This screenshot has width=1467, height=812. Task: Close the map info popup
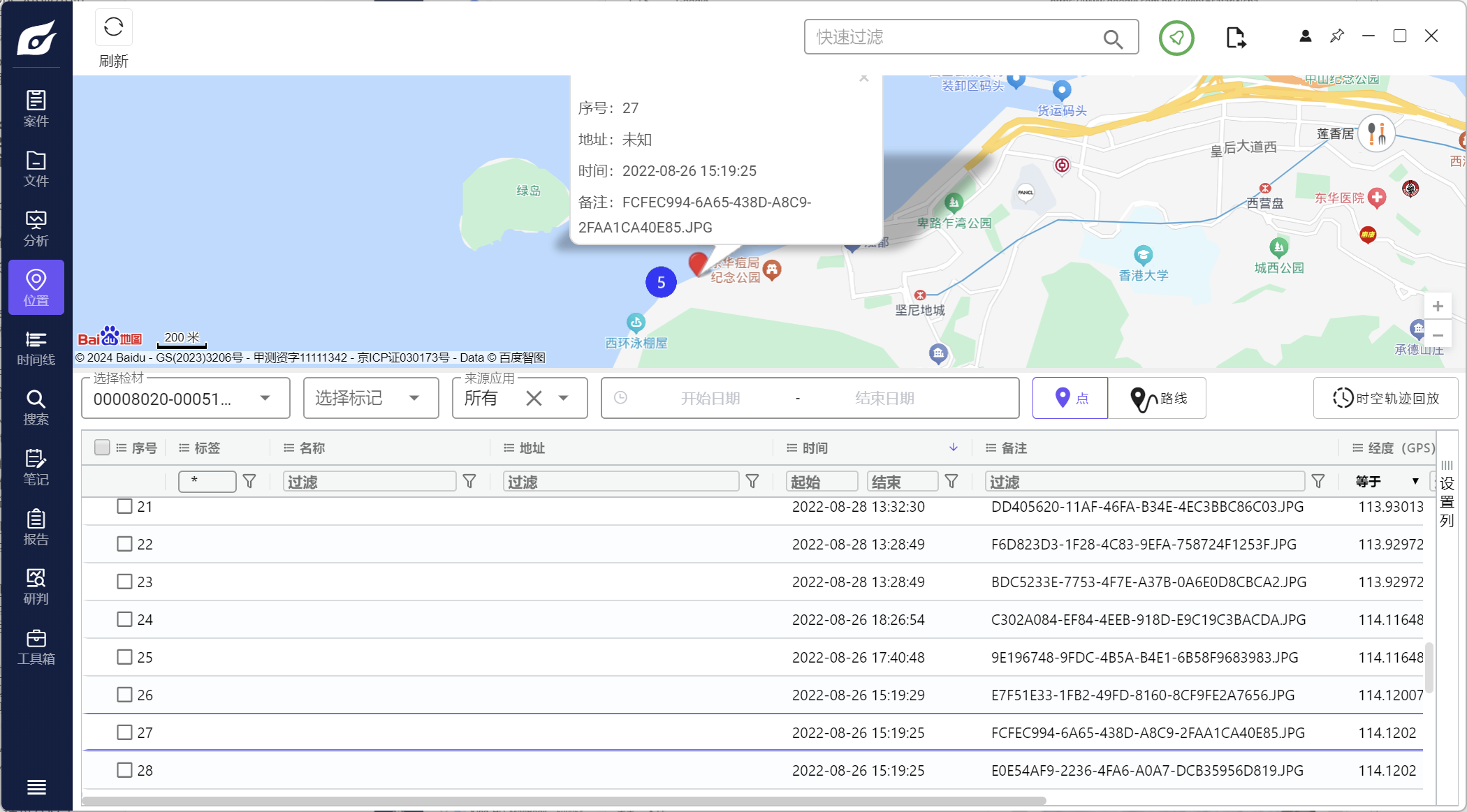point(864,78)
